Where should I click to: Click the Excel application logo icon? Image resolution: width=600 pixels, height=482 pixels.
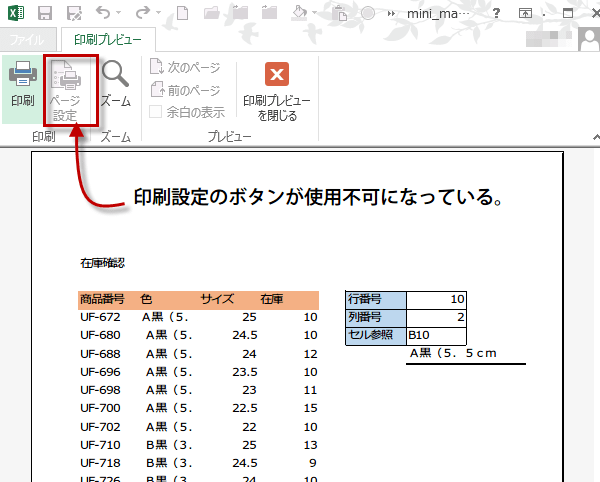[17, 13]
